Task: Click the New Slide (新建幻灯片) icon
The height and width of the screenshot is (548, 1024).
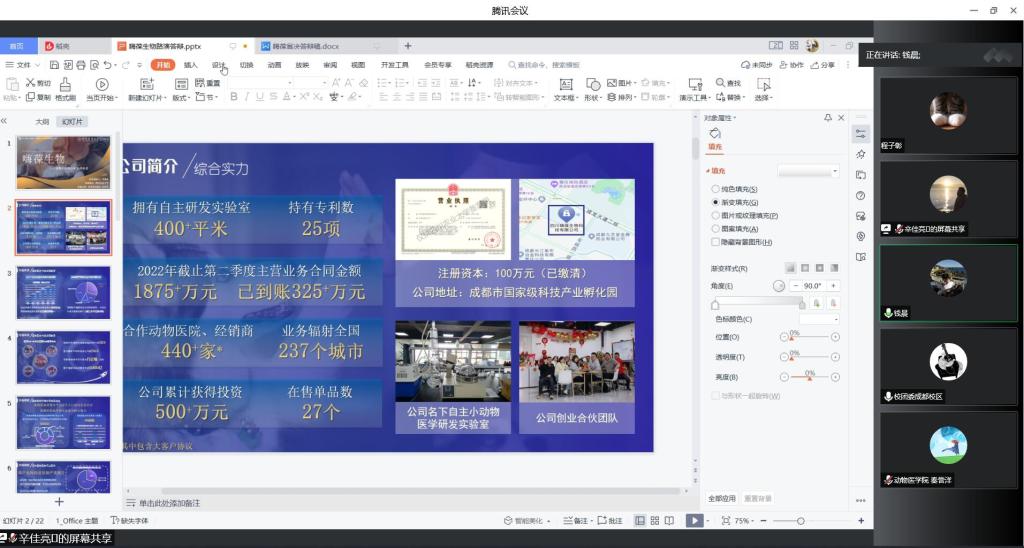Action: (145, 84)
